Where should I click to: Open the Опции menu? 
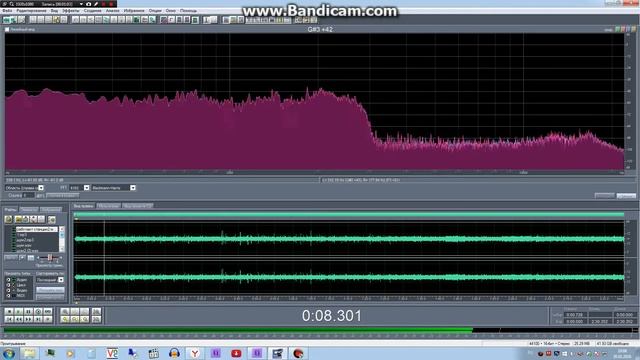(x=155, y=11)
